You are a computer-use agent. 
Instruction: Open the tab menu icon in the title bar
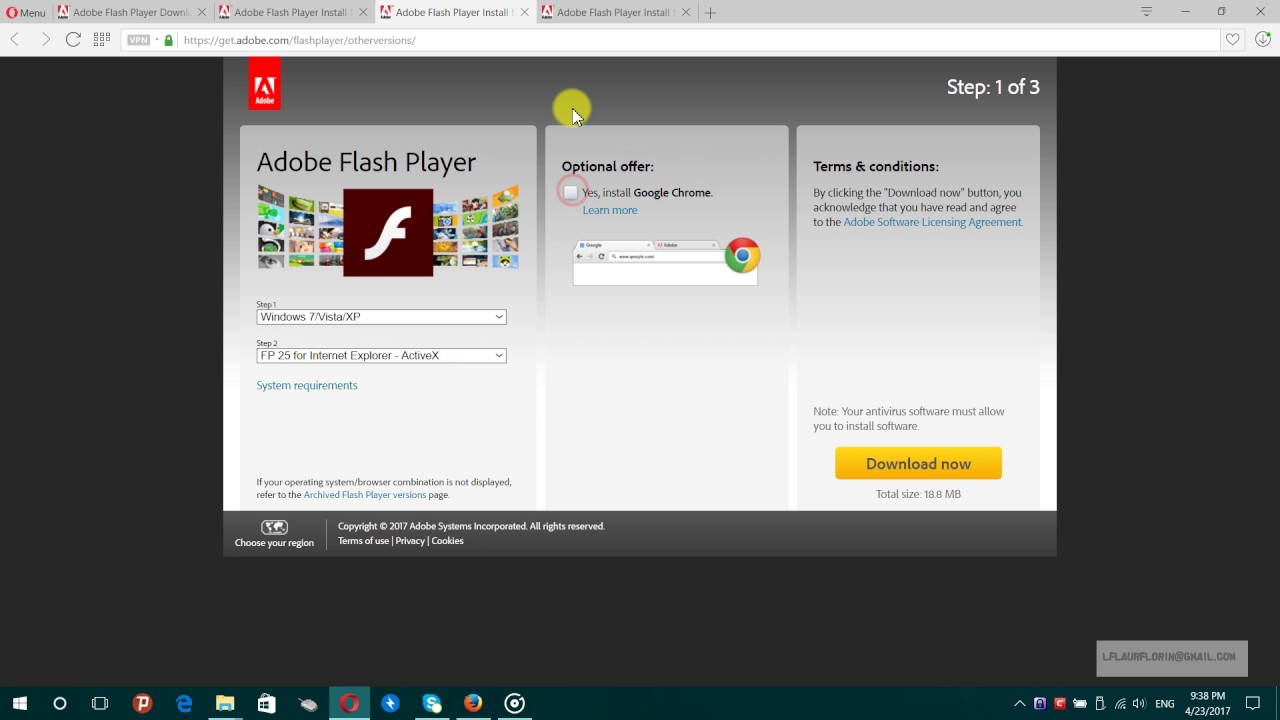1147,12
